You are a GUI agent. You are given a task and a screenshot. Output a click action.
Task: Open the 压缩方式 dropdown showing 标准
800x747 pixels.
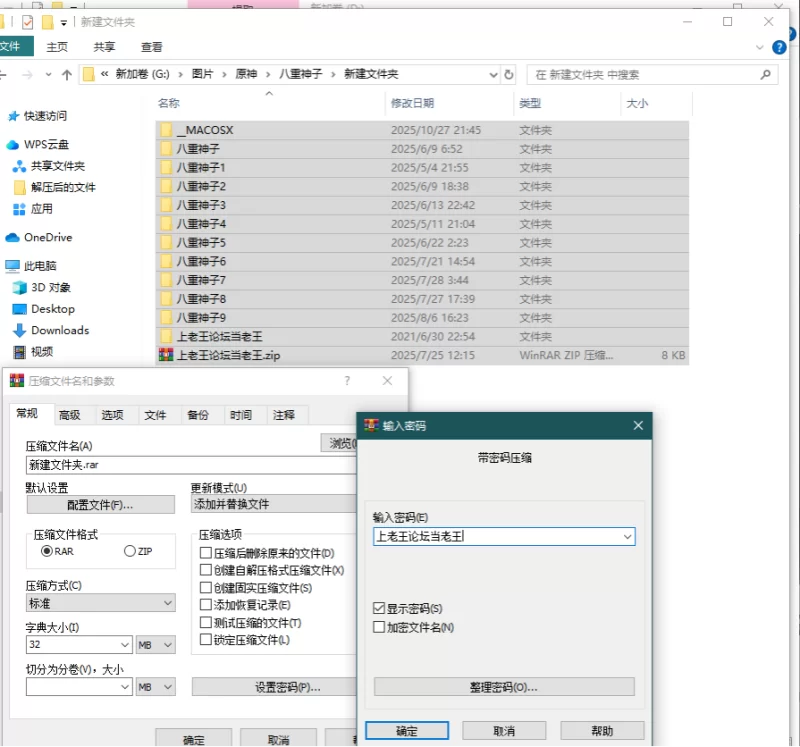tap(168, 602)
